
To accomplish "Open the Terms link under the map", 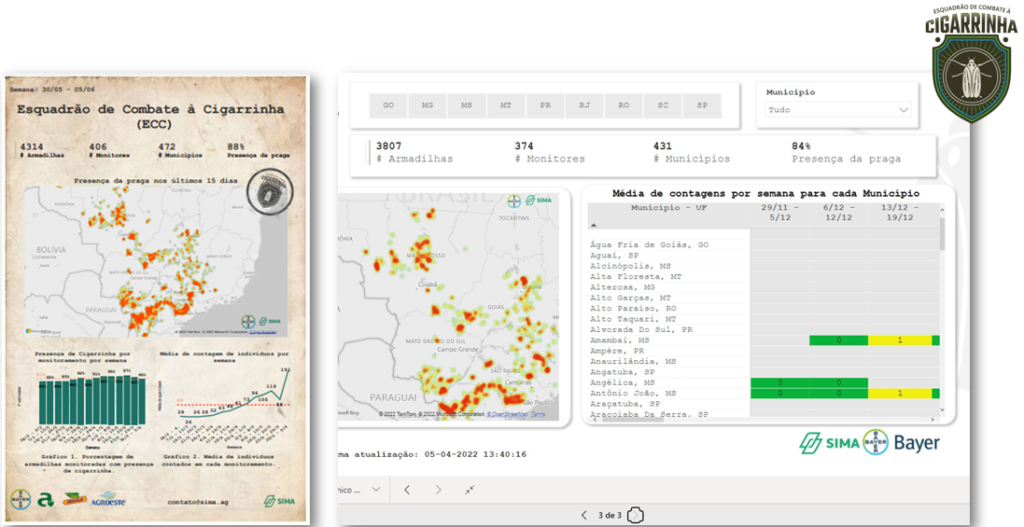I will (x=537, y=414).
